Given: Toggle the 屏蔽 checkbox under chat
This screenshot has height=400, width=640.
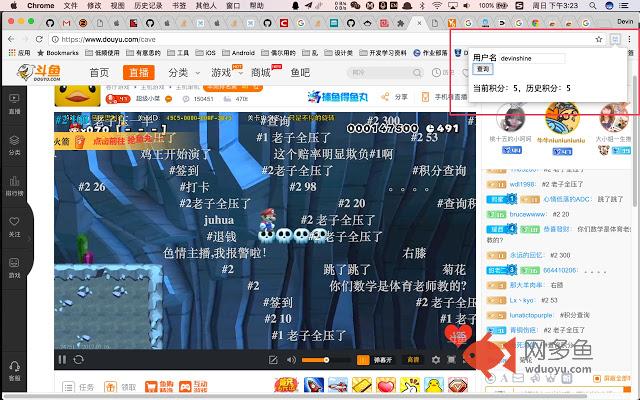Looking at the screenshot, I should tap(596, 379).
